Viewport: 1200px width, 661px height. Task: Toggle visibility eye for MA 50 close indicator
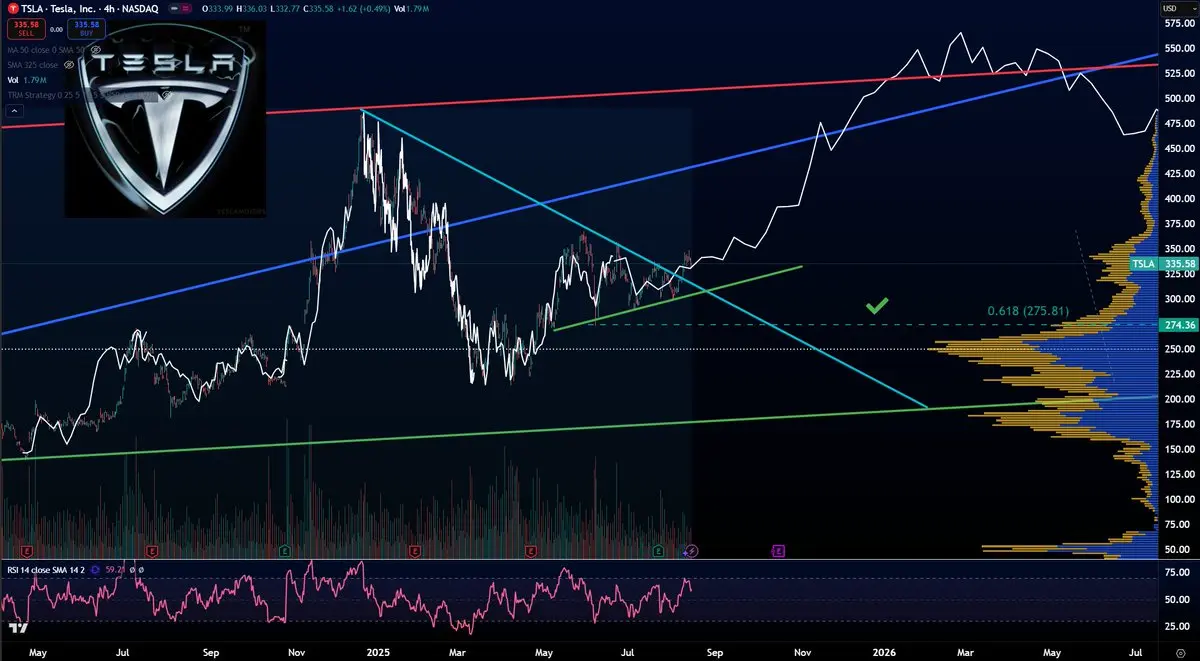[x=95, y=48]
